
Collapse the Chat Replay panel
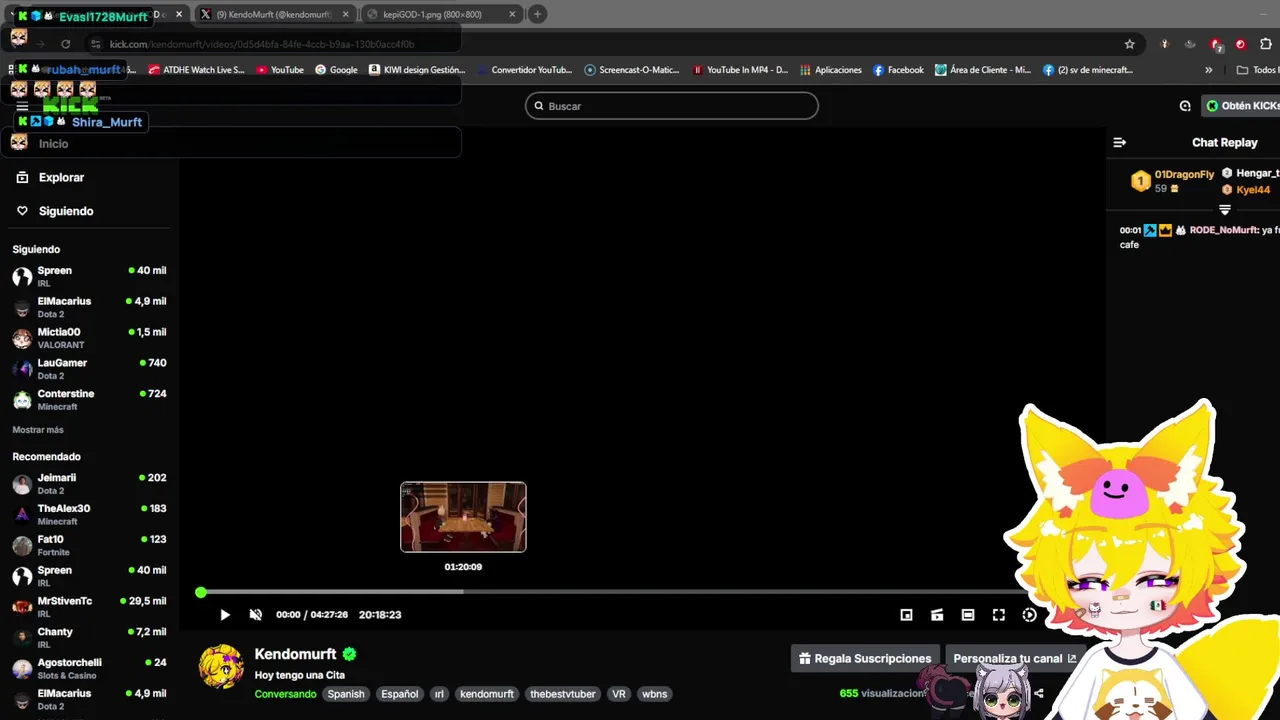[x=1120, y=142]
